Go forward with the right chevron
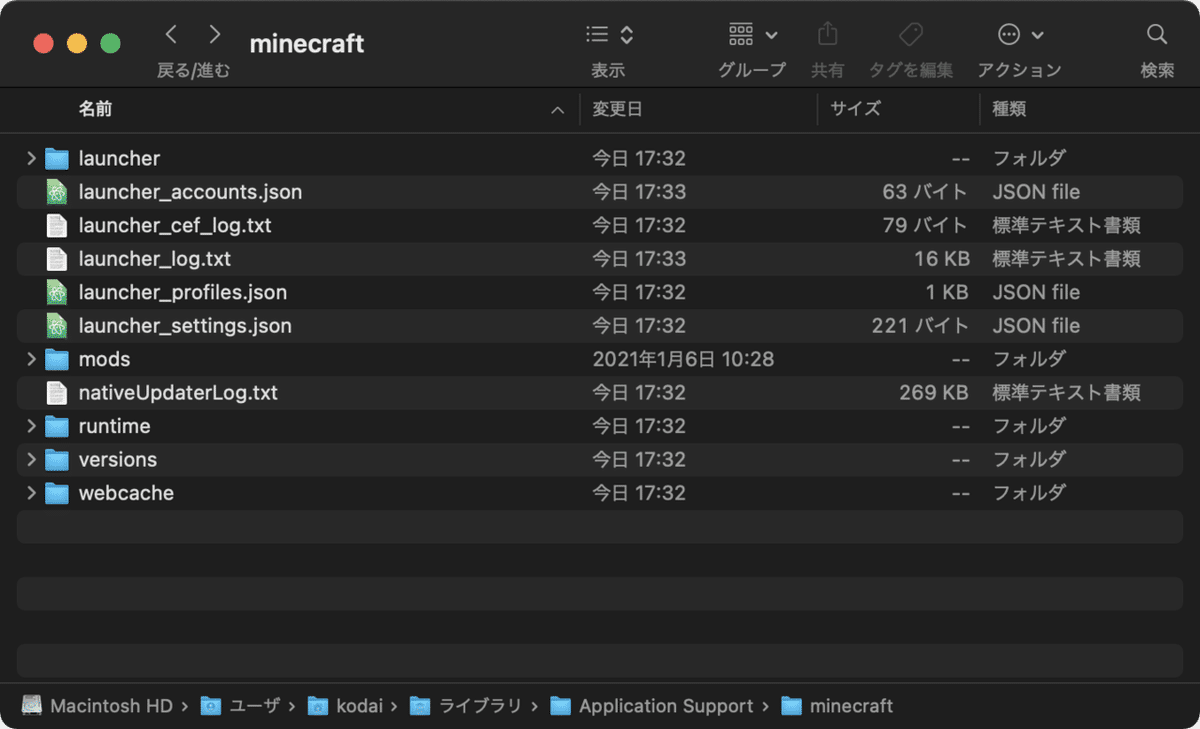The image size is (1200, 729). click(x=215, y=35)
